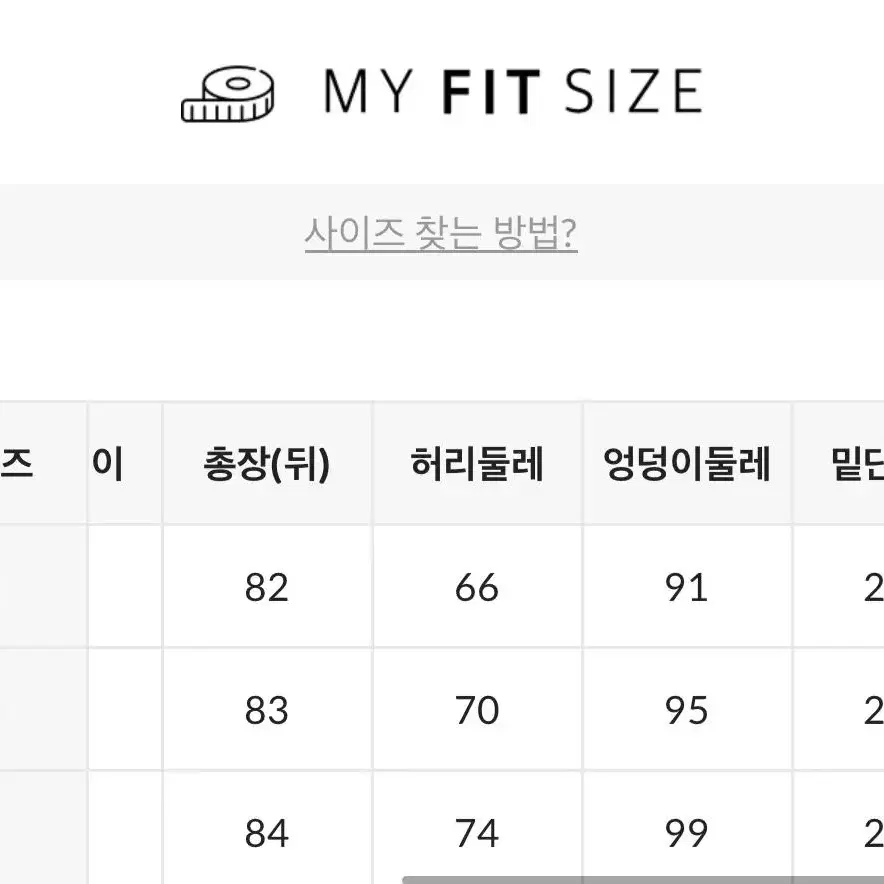
Task: Click the gray banner around the size guide link
Action: coord(442,232)
